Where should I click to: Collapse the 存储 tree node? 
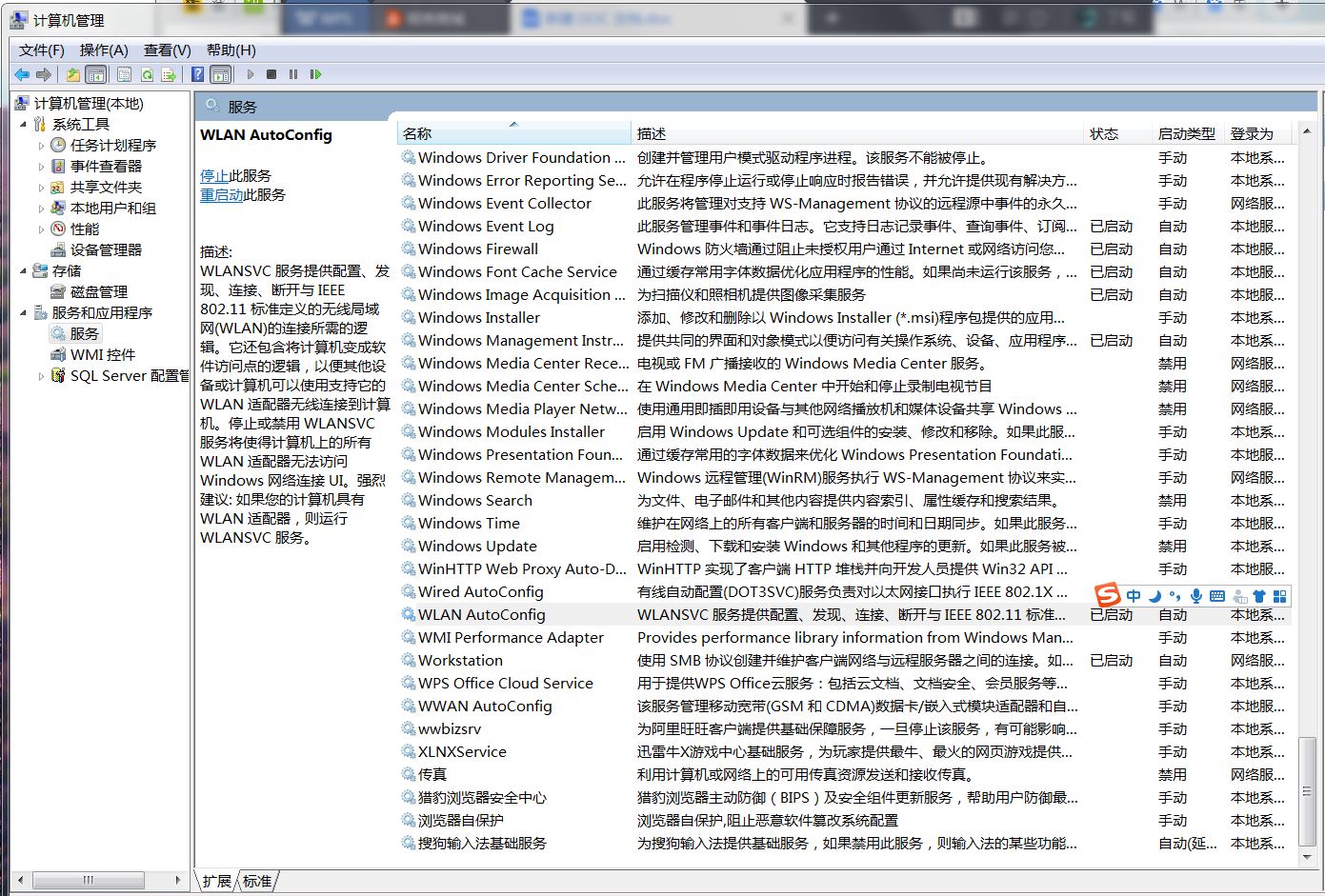[x=22, y=270]
